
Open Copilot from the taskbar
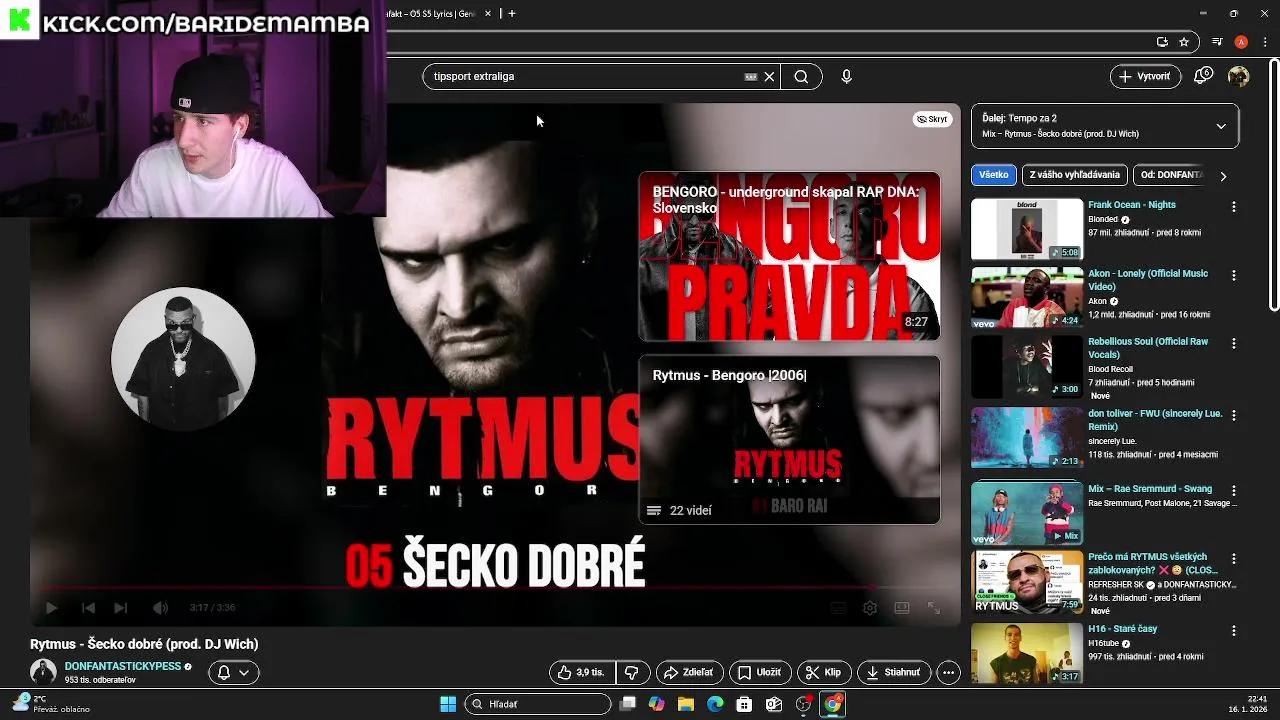click(656, 704)
